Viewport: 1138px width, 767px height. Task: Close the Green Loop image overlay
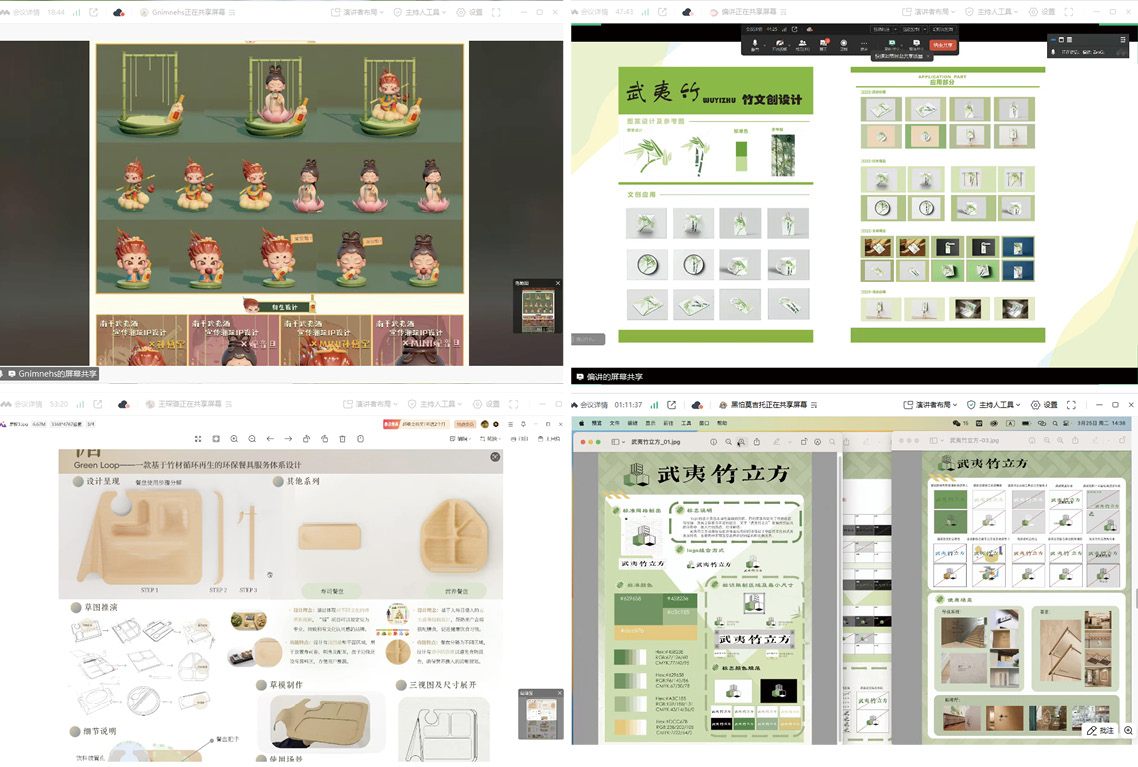(x=495, y=457)
